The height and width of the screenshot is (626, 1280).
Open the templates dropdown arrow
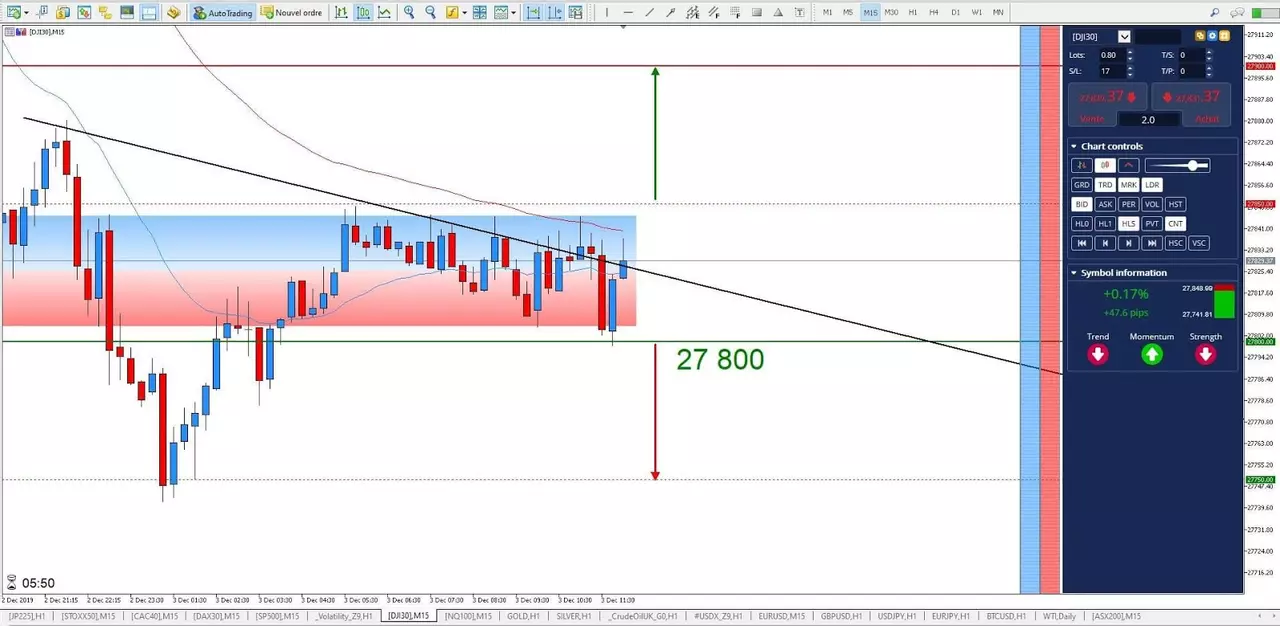513,13
